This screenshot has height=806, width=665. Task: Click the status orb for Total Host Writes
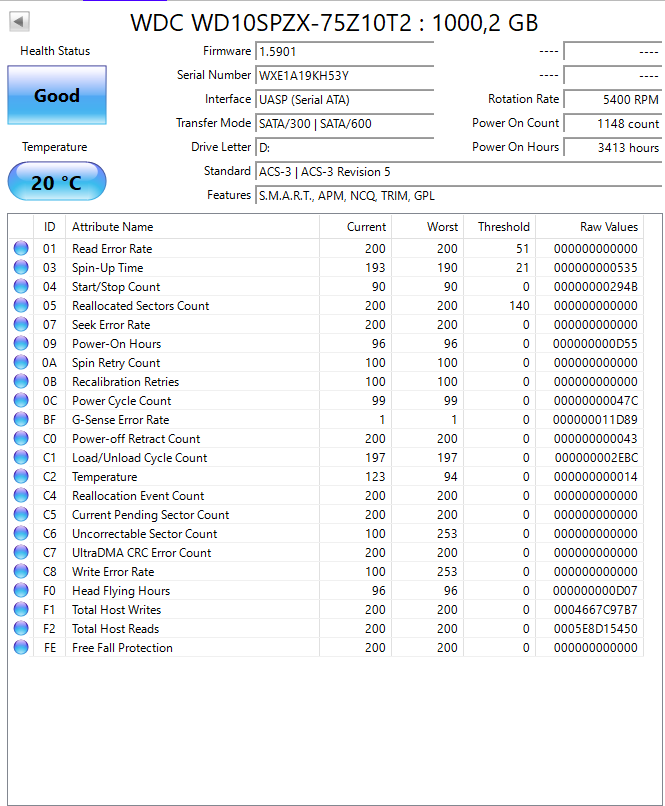(x=21, y=610)
